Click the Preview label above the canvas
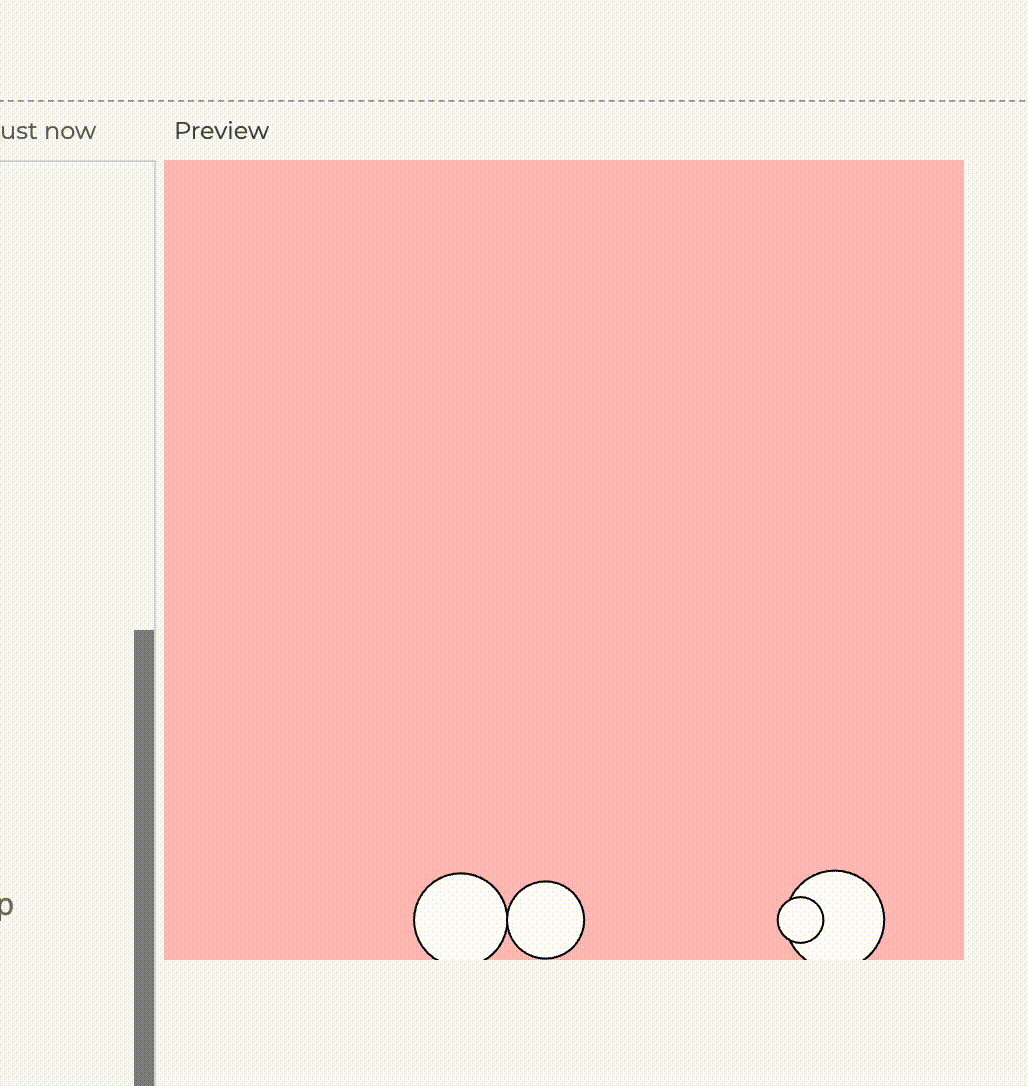1028x1086 pixels. pyautogui.click(x=221, y=131)
